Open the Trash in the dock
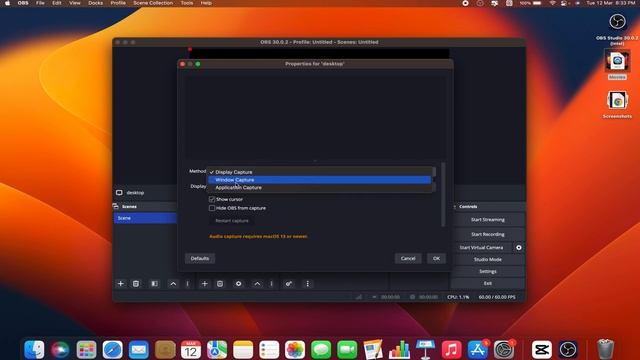This screenshot has width=640, height=360. [x=605, y=349]
